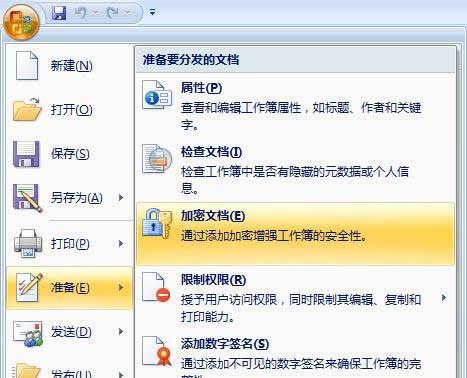Choose 加密文档(E) option title
This screenshot has height=378, width=467.
coord(213,216)
